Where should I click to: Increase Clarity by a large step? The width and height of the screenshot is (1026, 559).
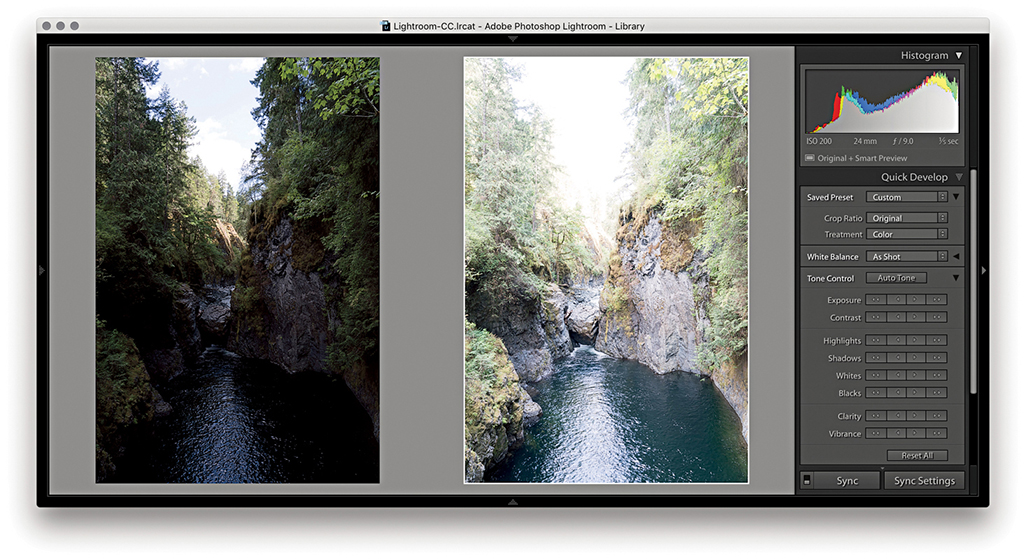click(936, 416)
